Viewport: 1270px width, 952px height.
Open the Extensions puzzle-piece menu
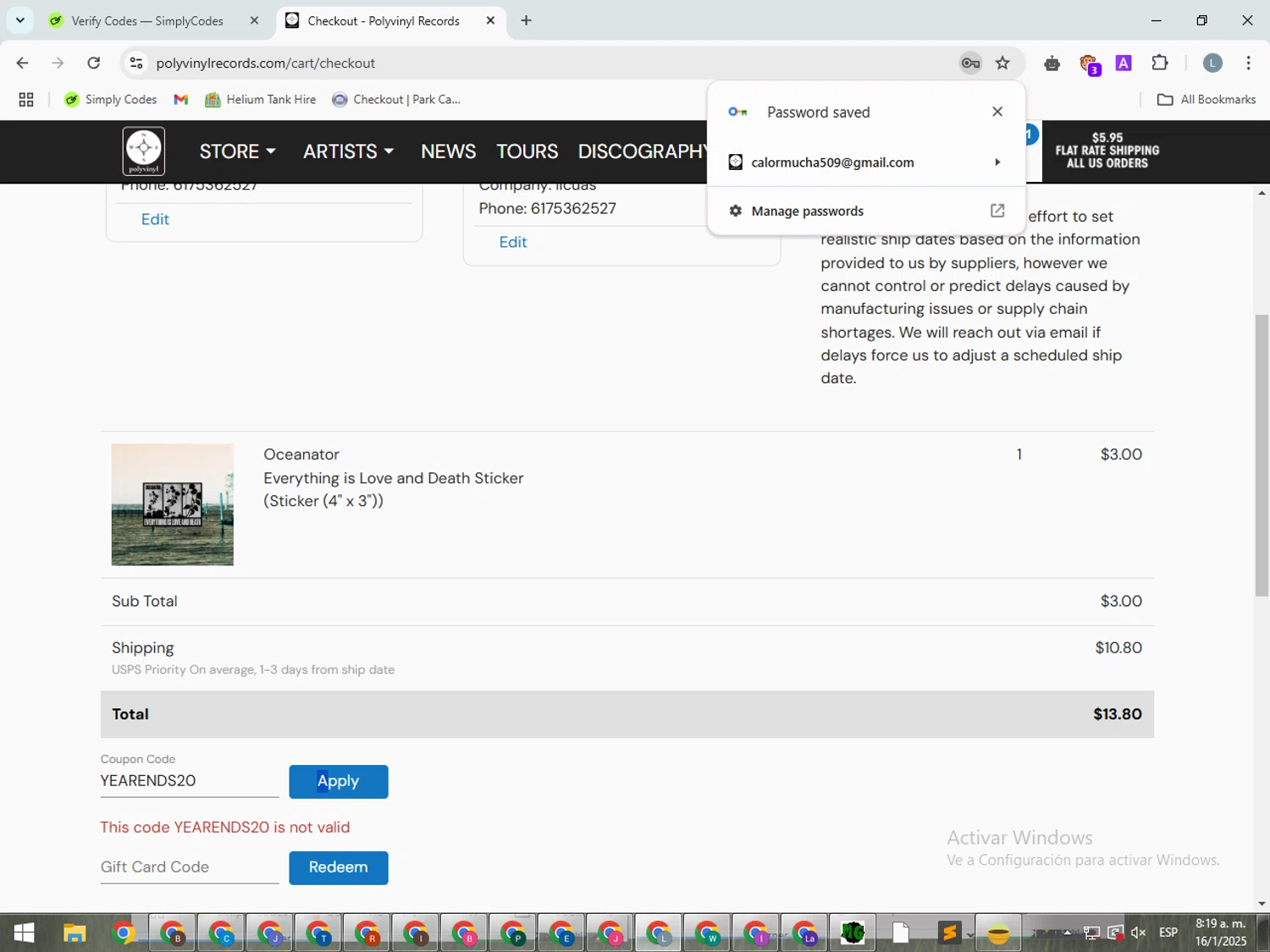(1160, 63)
